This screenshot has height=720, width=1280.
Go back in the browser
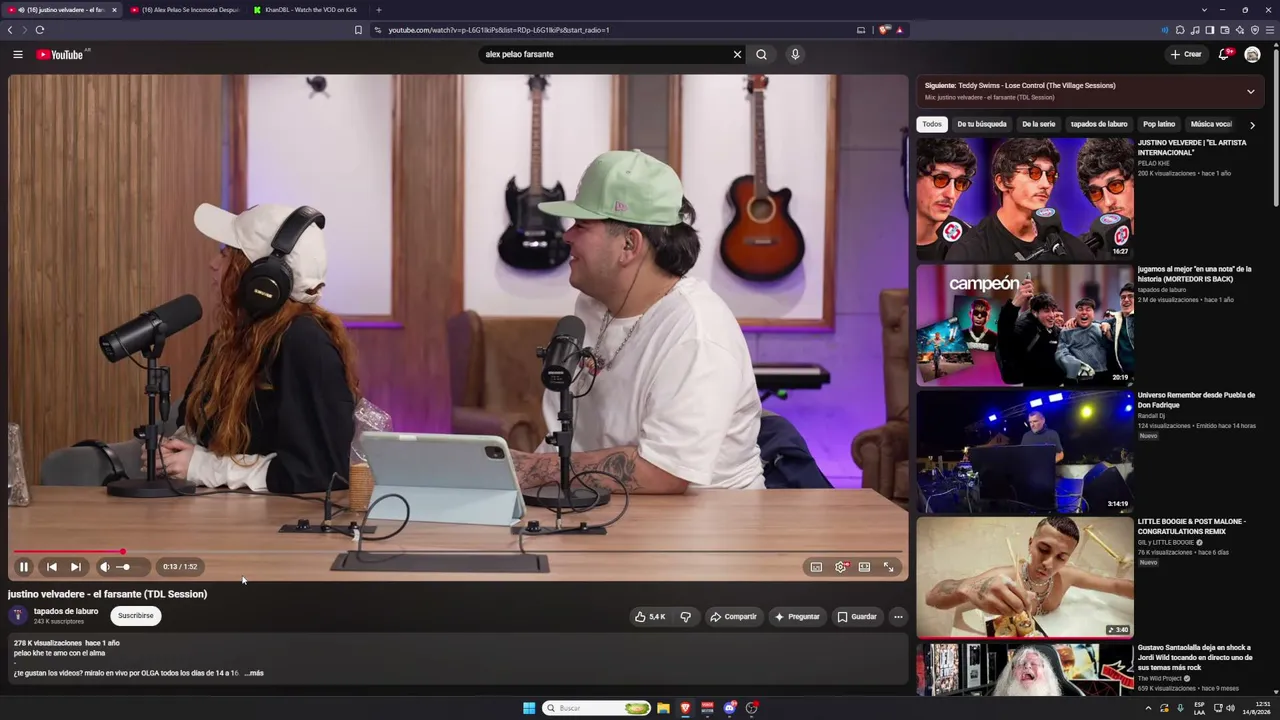click(10, 30)
